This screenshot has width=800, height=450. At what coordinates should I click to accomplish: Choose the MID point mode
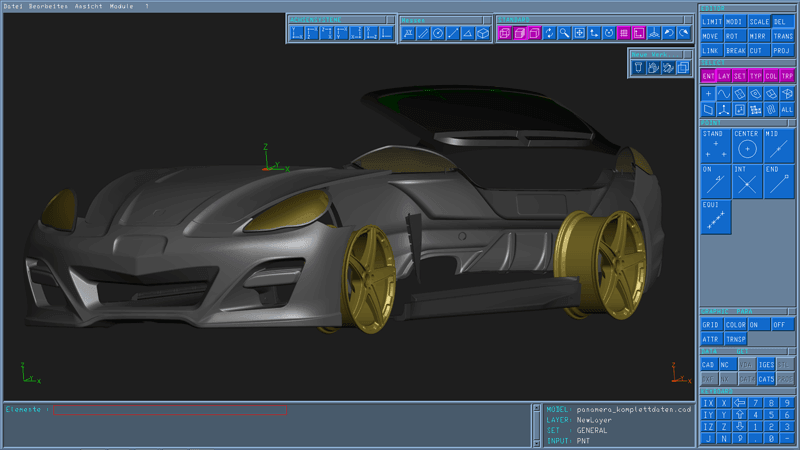coord(779,146)
